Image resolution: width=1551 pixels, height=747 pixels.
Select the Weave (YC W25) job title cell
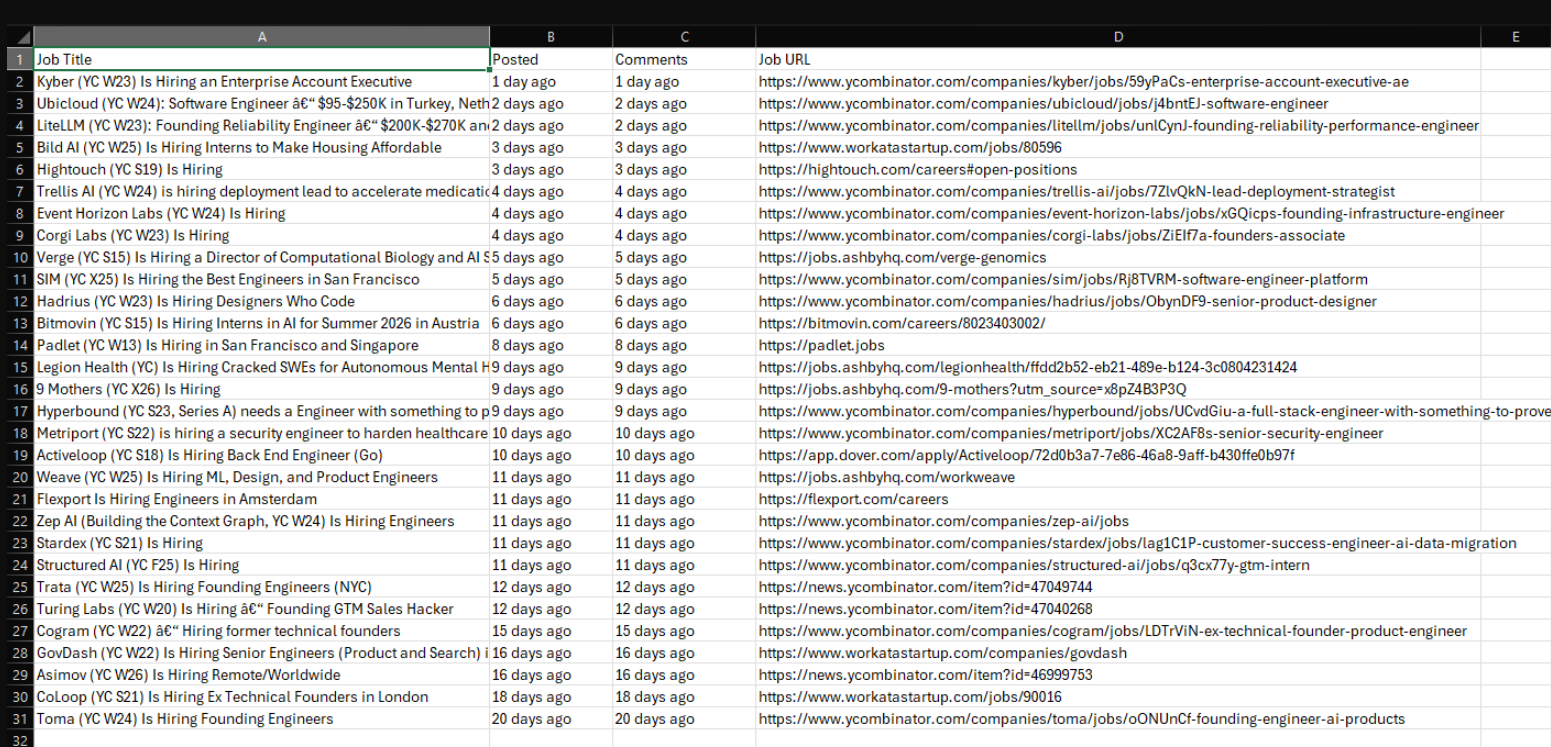click(x=262, y=477)
